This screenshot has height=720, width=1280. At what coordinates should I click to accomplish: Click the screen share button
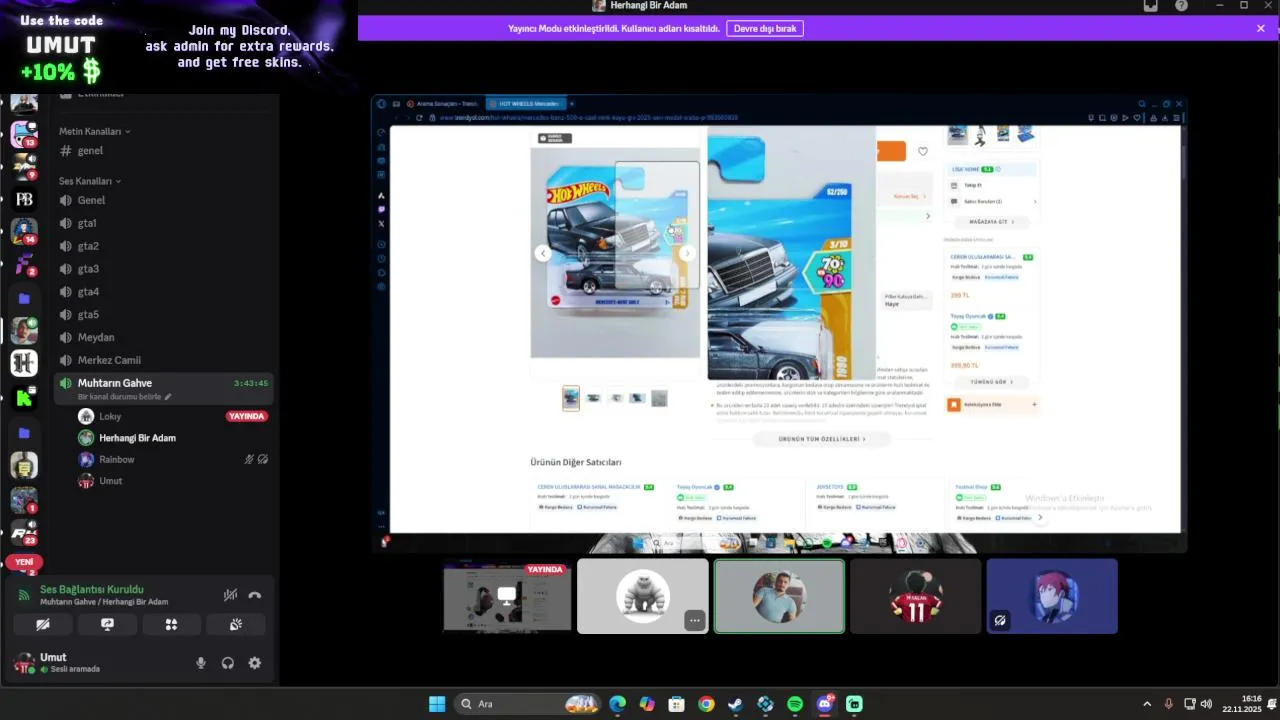(x=107, y=624)
